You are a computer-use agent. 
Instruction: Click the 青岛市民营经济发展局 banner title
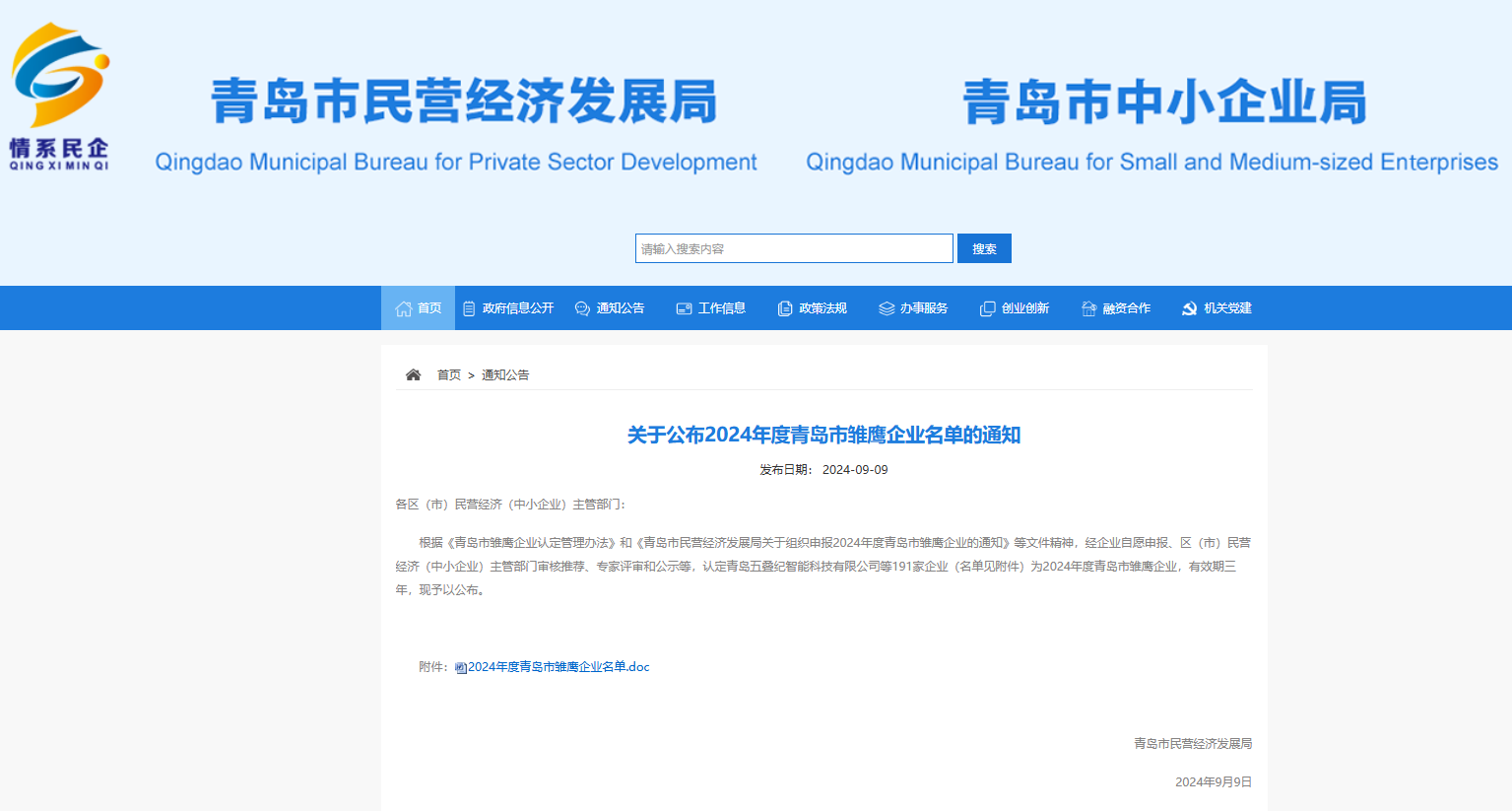(x=464, y=101)
